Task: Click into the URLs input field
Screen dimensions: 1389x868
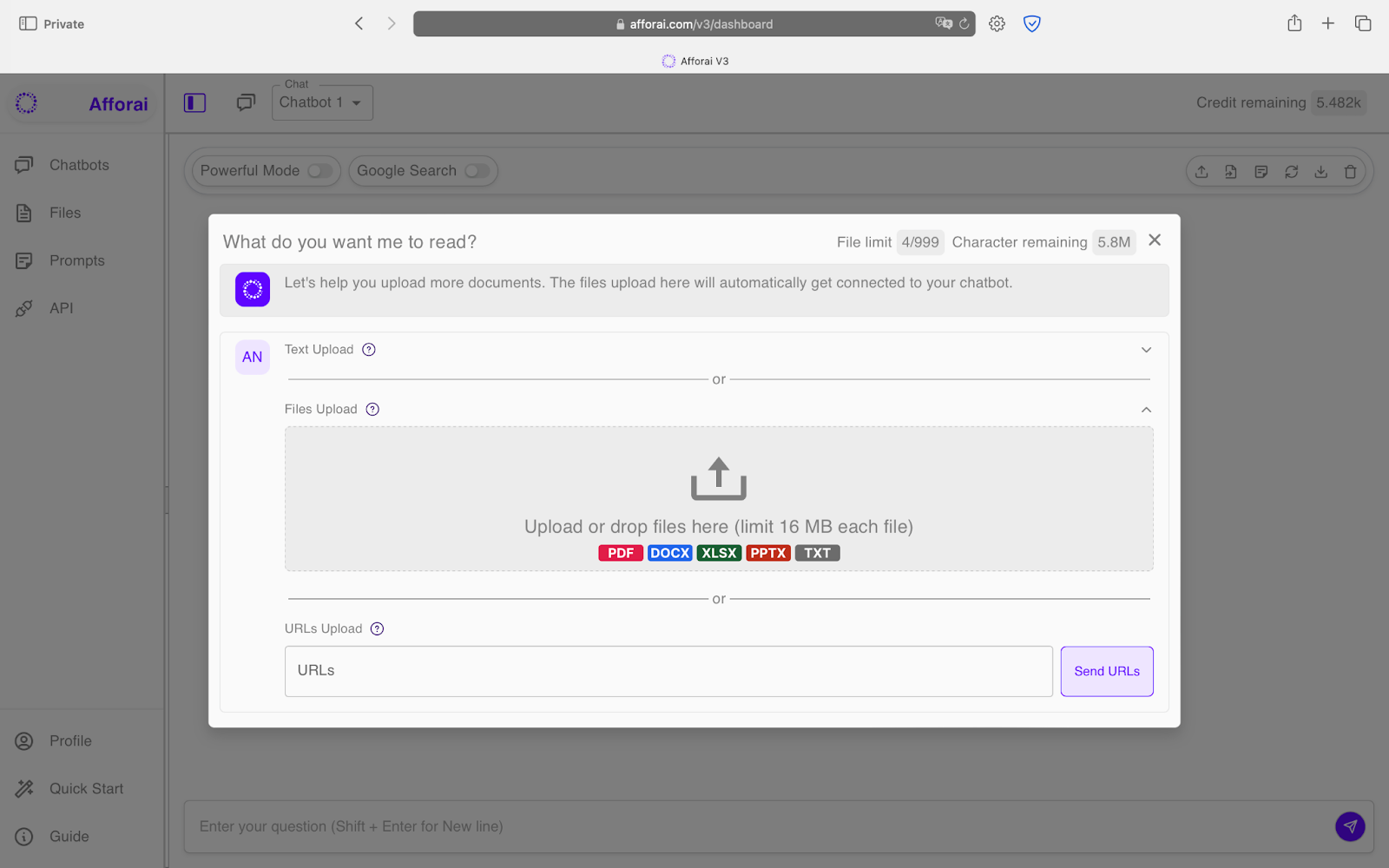Action: point(668,671)
